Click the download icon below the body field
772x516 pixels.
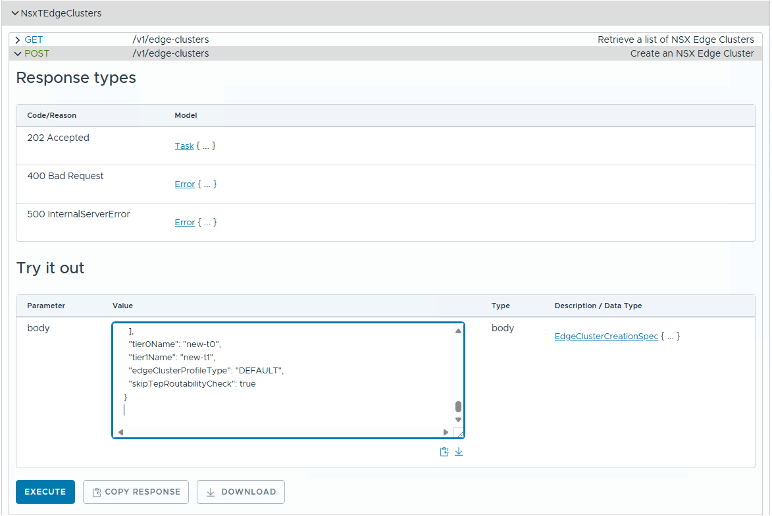coord(459,452)
